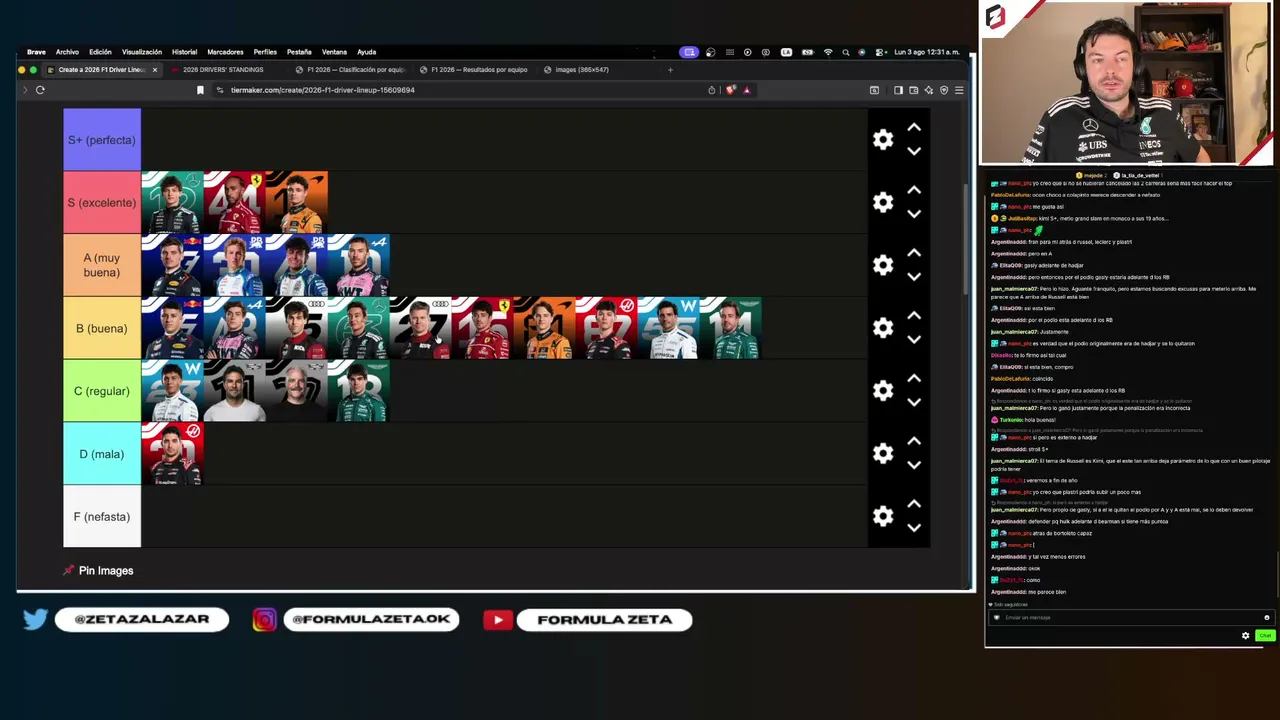Select the Haas driver card in D tier

click(172, 454)
